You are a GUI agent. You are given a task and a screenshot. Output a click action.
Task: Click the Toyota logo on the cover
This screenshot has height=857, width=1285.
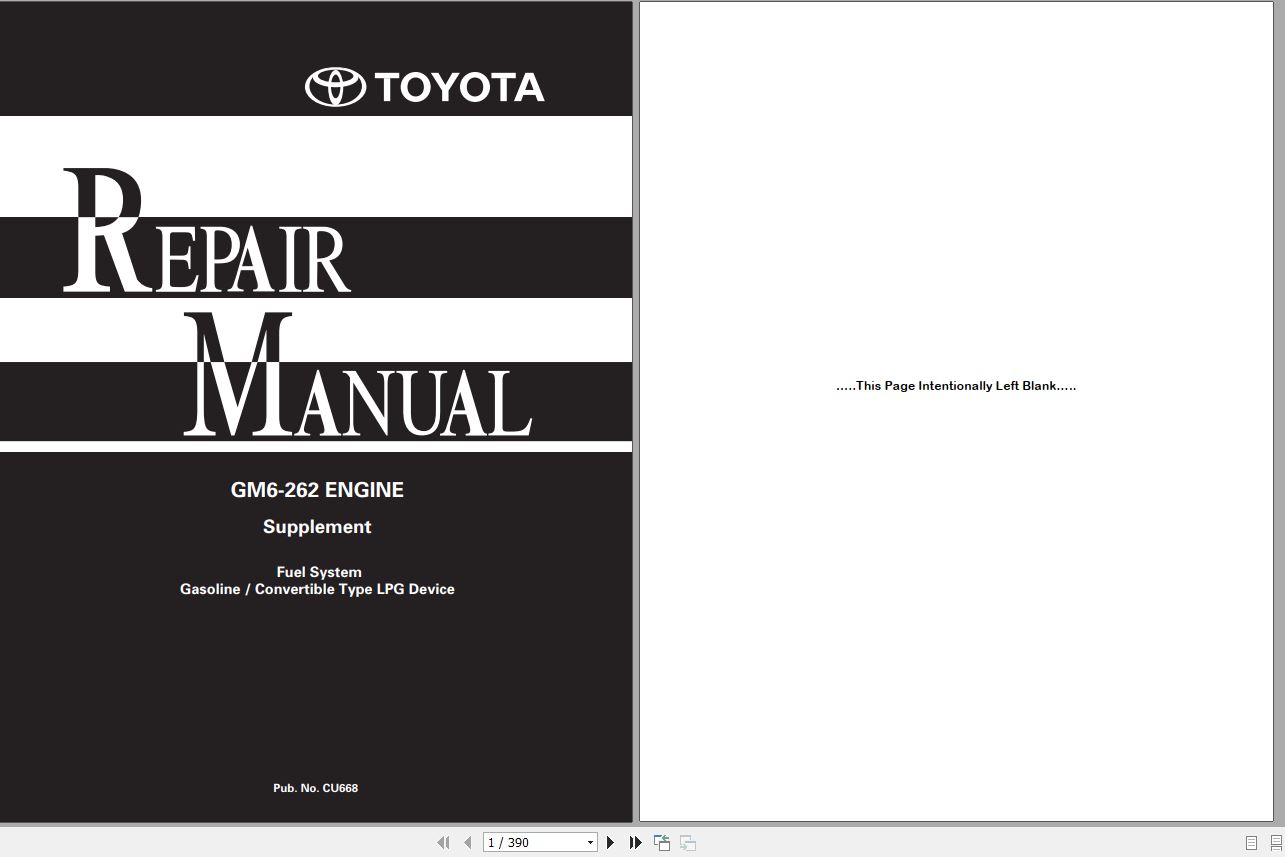pyautogui.click(x=425, y=87)
